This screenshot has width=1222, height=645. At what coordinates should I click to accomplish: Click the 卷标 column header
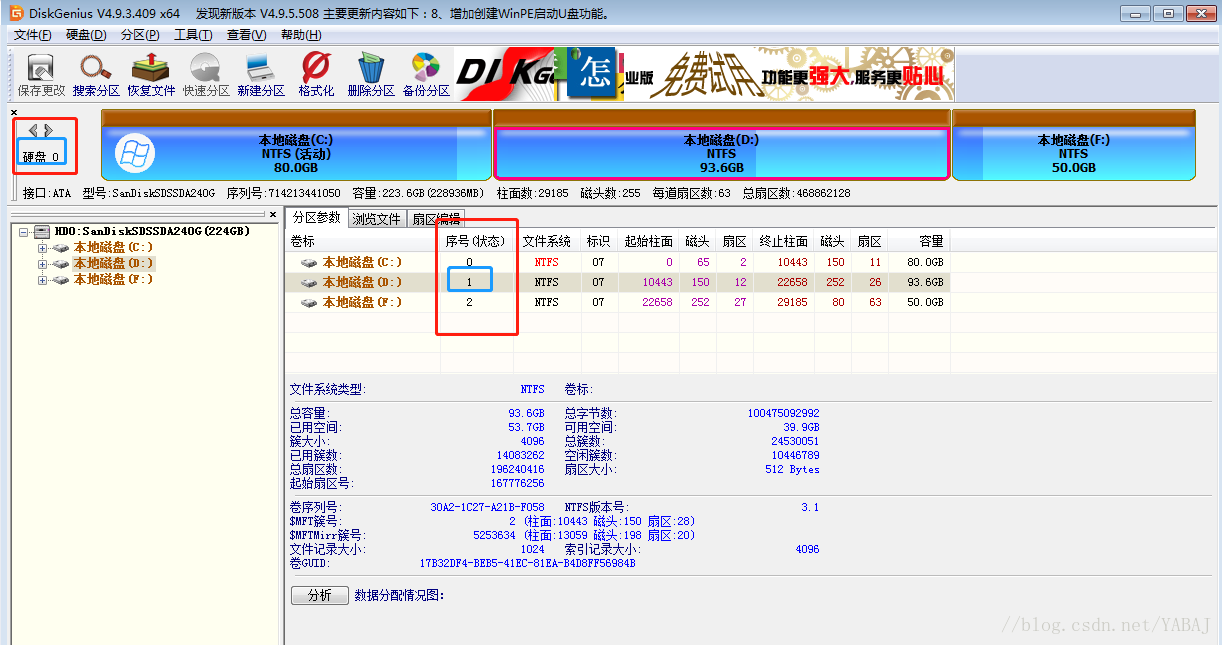pyautogui.click(x=363, y=241)
